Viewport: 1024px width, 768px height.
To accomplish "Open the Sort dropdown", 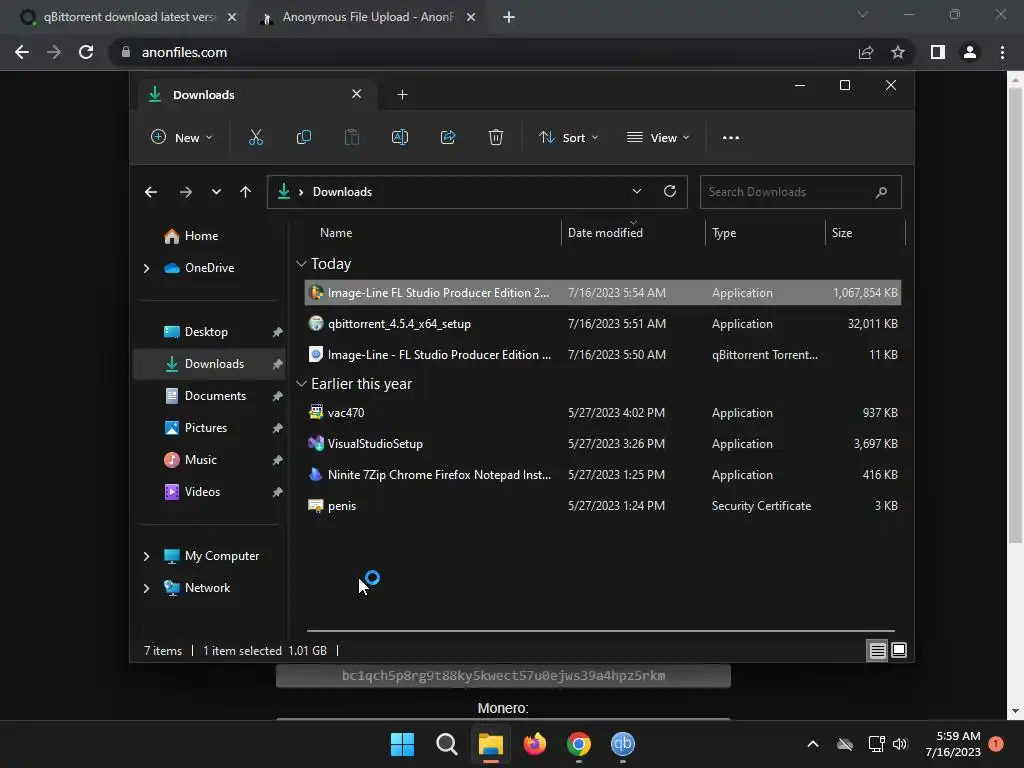I will 568,137.
